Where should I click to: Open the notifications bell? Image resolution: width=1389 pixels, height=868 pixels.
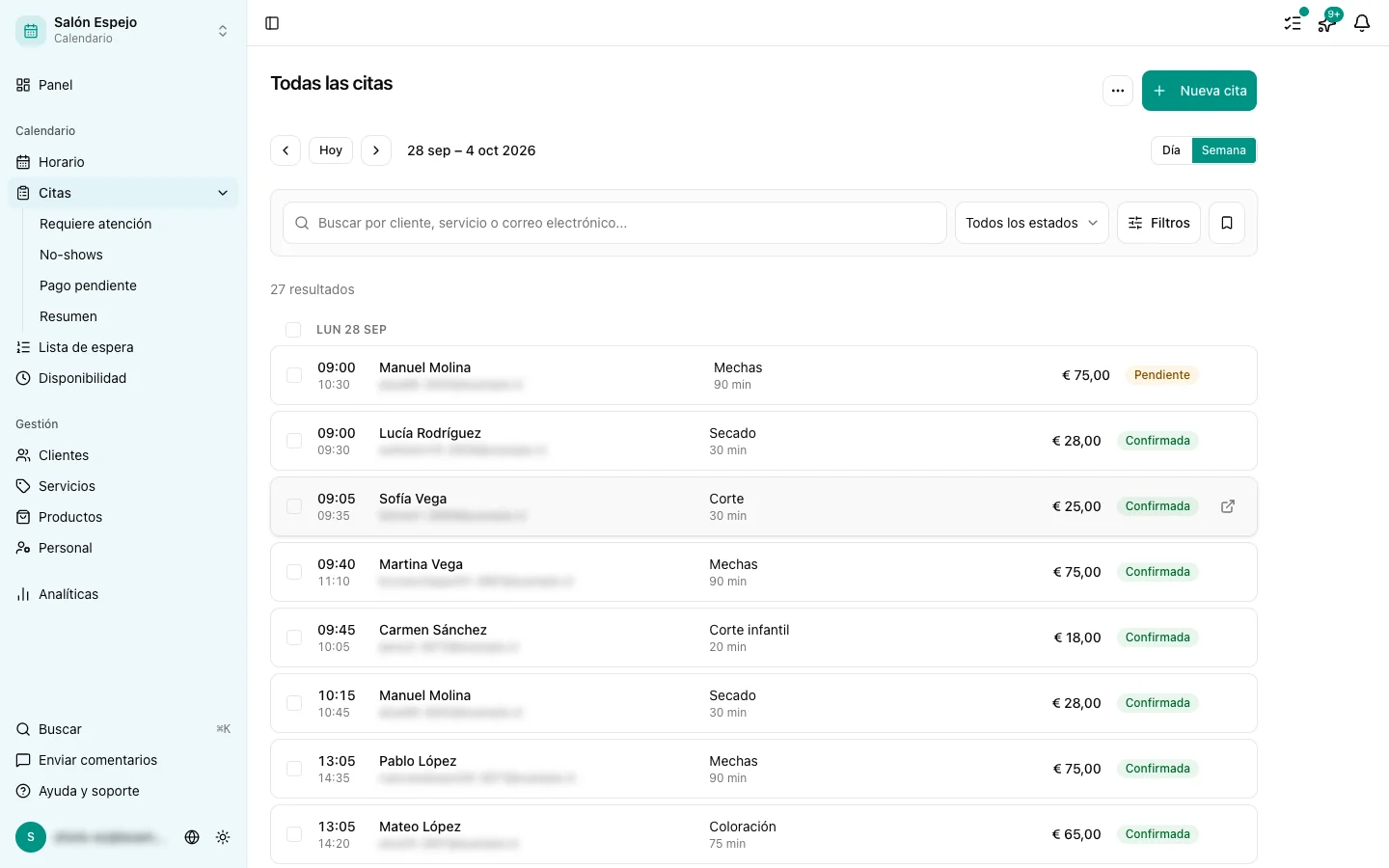(x=1362, y=23)
